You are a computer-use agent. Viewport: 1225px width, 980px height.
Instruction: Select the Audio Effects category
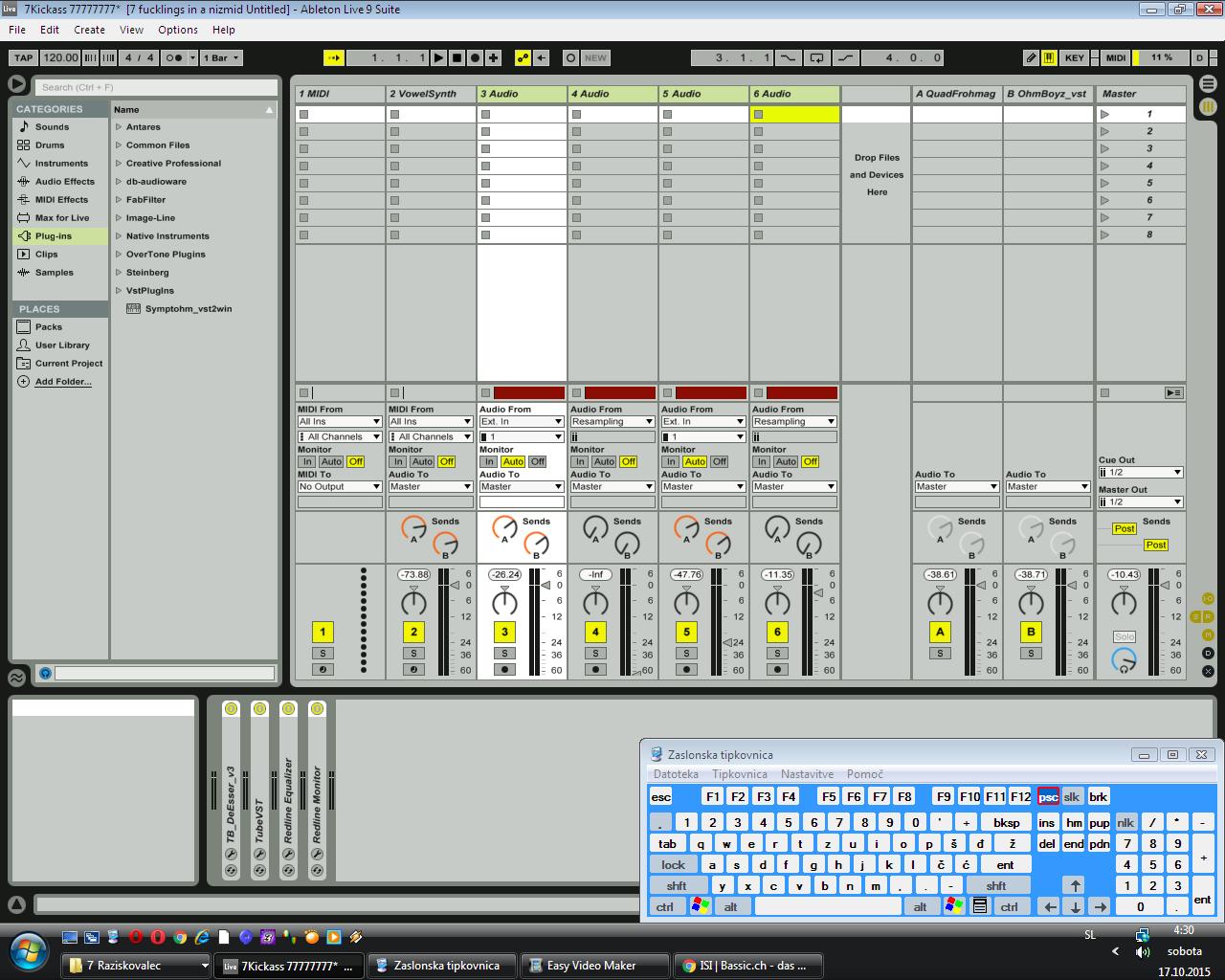[58, 181]
